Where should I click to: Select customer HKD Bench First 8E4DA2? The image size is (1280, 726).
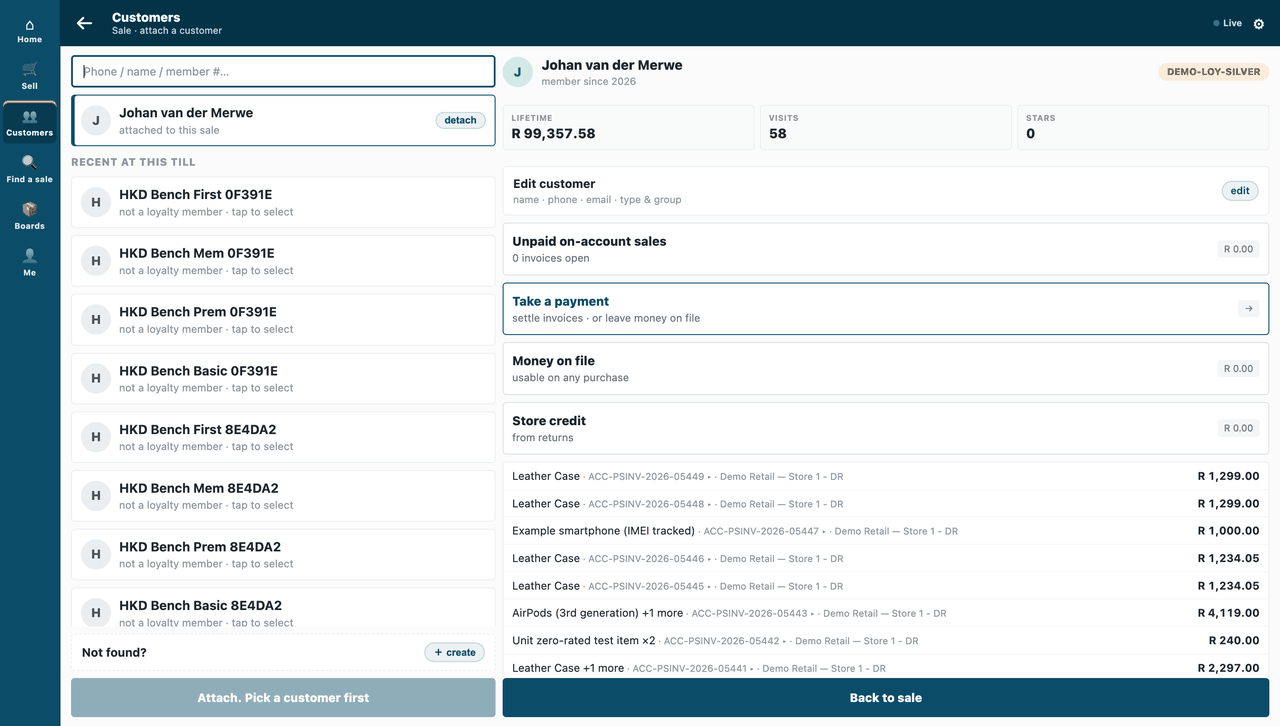click(283, 437)
